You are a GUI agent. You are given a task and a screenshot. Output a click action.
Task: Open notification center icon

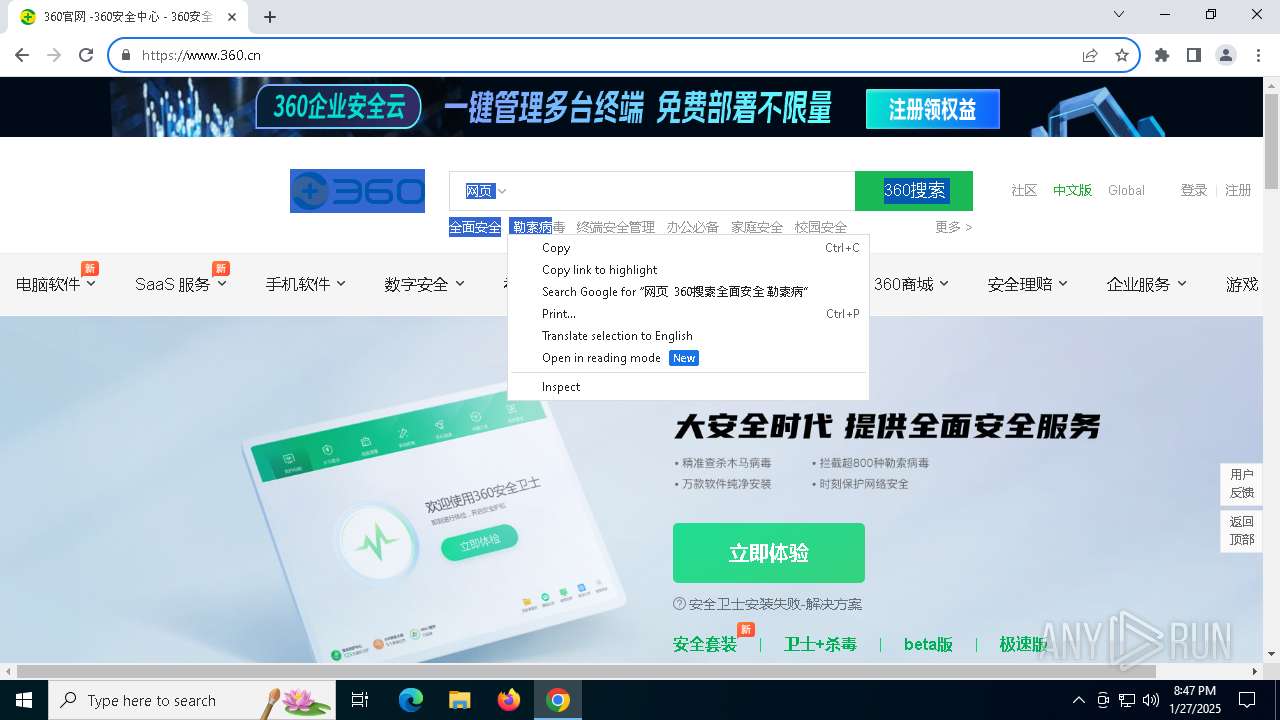(x=1247, y=700)
